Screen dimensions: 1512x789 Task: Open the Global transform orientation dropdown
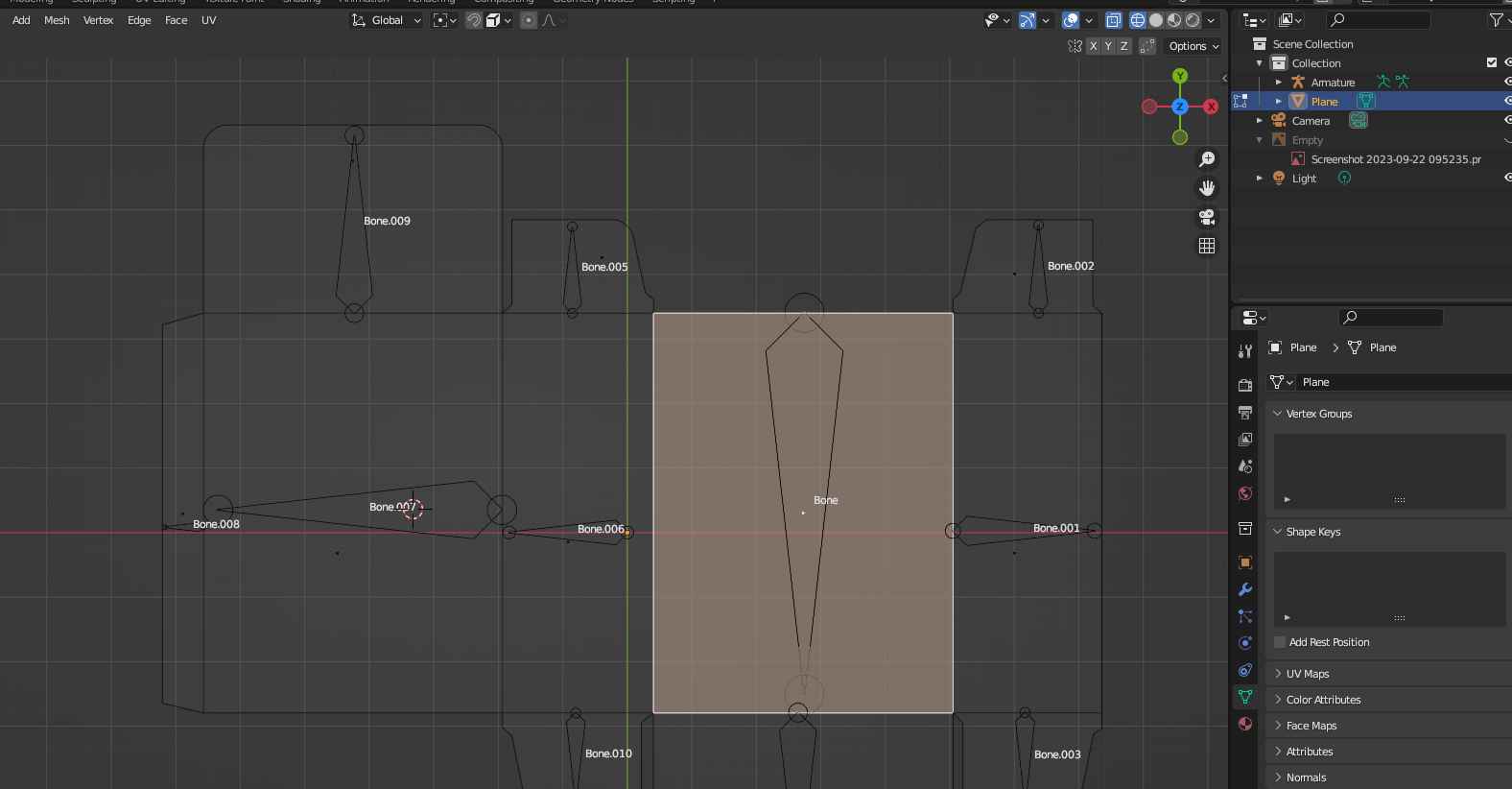click(387, 20)
